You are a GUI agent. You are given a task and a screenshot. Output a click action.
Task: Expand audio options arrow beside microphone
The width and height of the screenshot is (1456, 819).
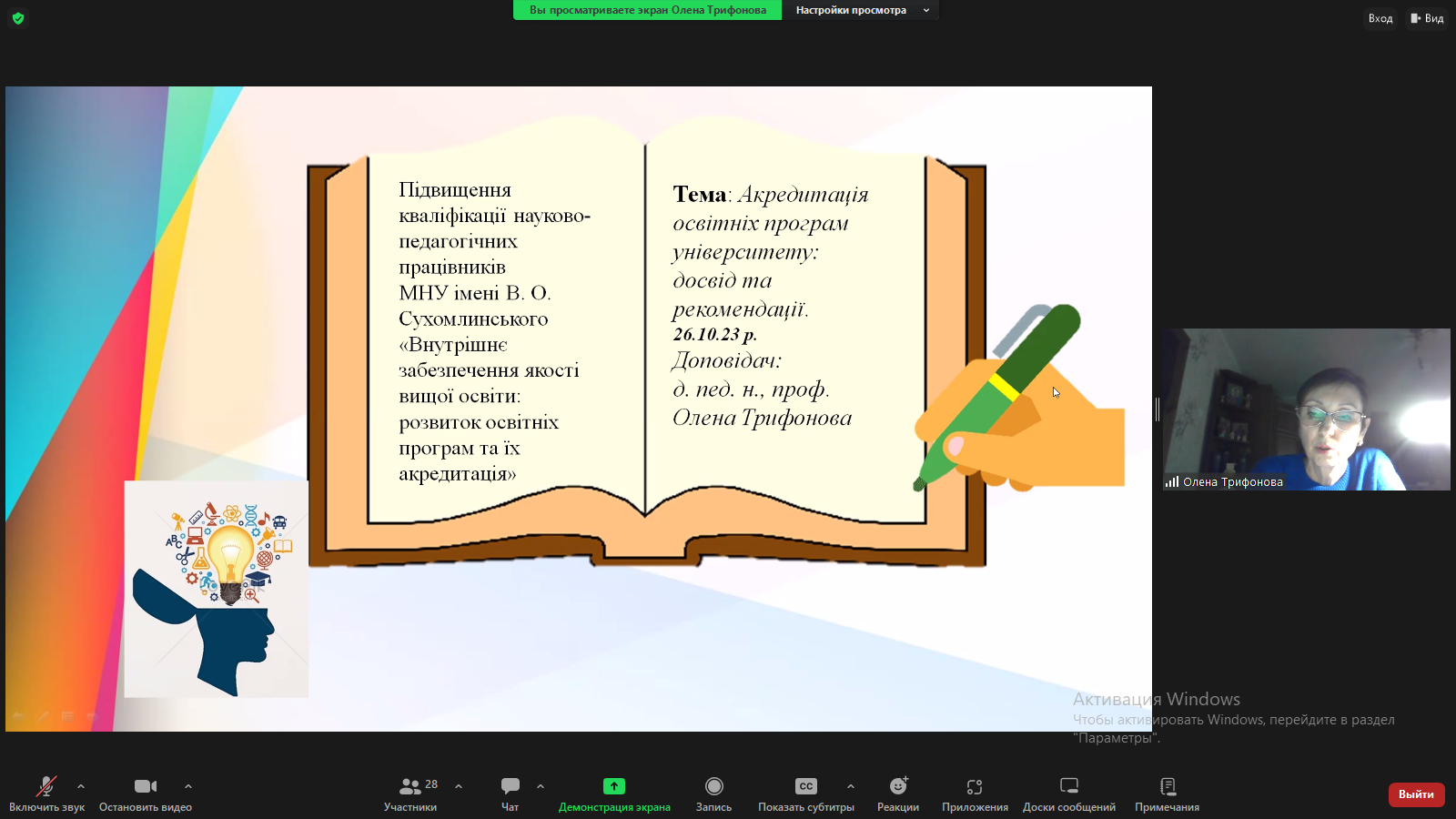click(81, 786)
